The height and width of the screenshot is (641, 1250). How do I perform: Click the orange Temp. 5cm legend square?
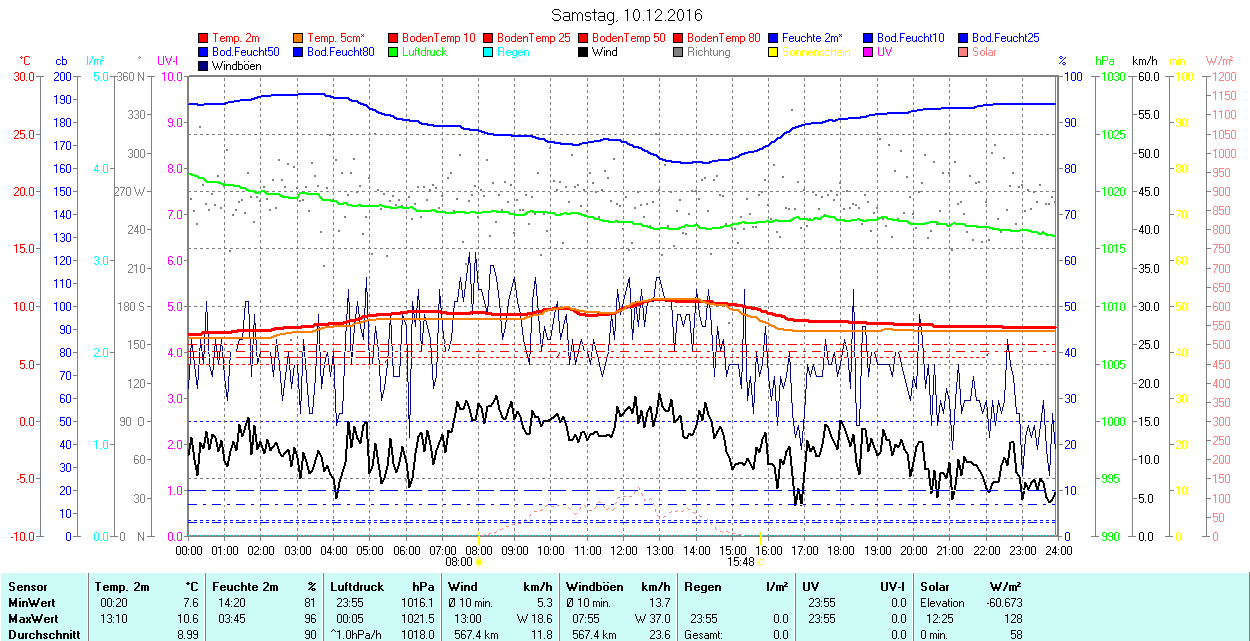point(299,38)
